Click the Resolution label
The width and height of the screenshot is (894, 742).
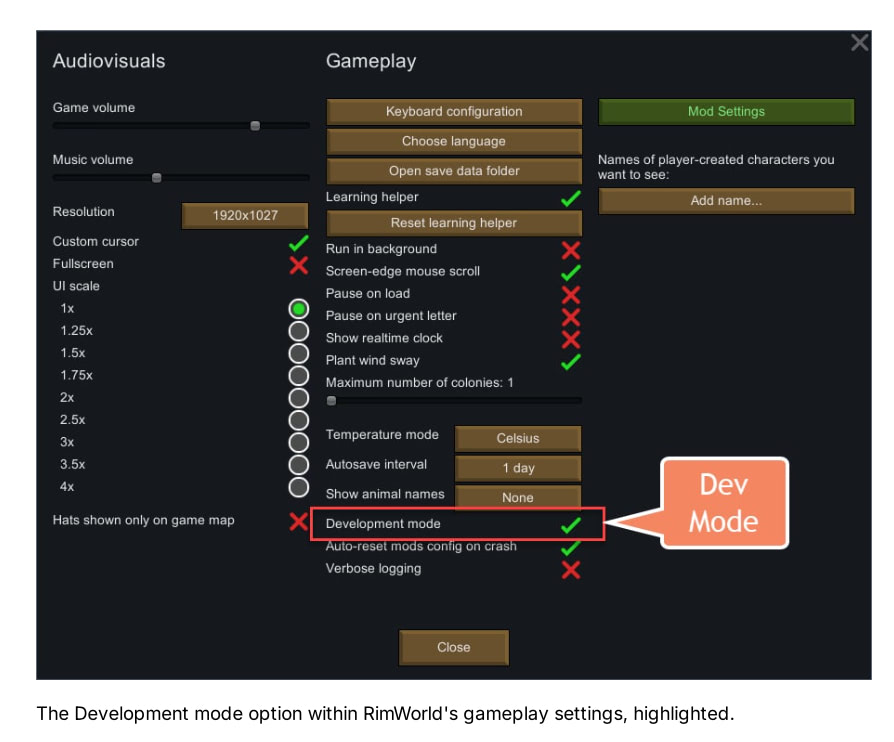pyautogui.click(x=83, y=212)
